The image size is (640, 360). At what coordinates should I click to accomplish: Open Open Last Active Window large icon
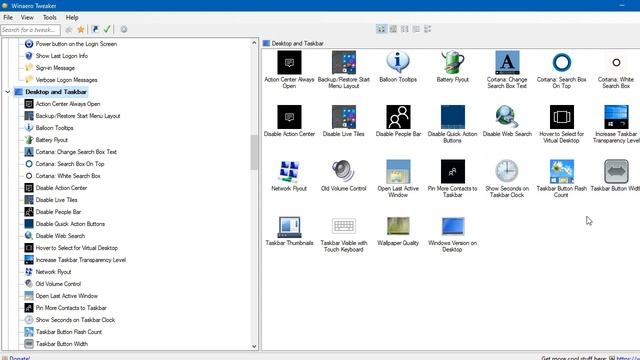tap(398, 171)
